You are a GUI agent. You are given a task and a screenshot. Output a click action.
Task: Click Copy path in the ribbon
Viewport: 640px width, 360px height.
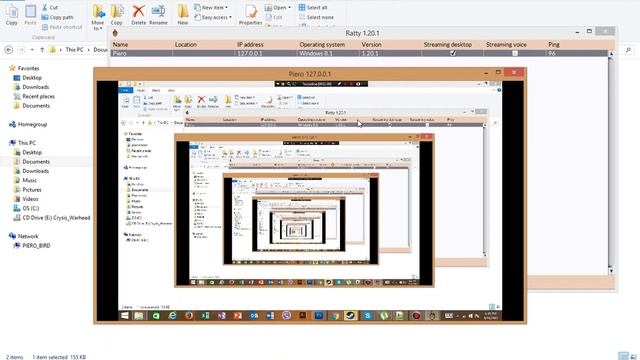58,17
